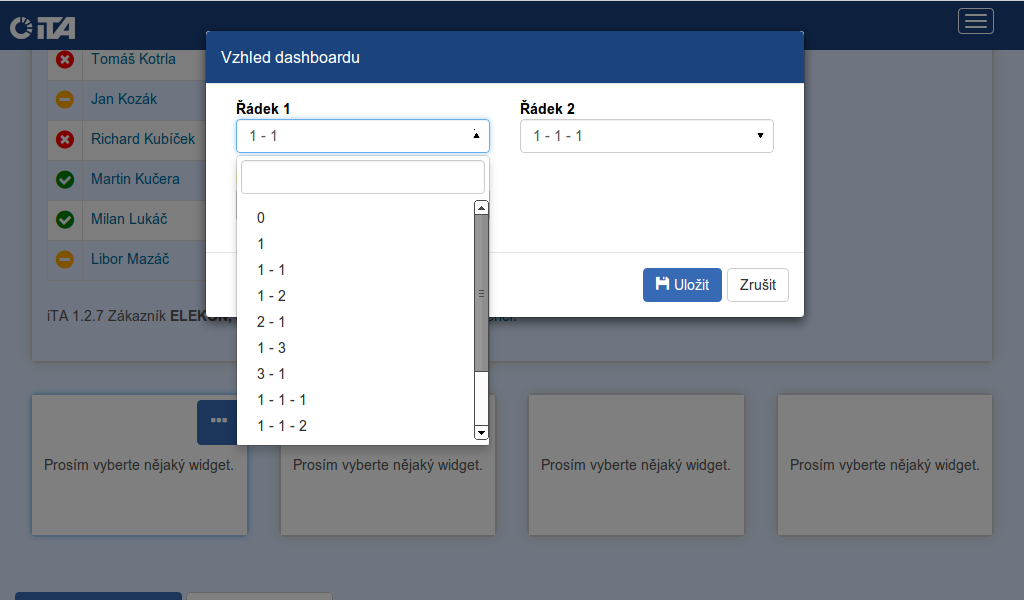Image resolution: width=1024 pixels, height=600 pixels.
Task: Click red cross icon beside Tomáš Kotrla
Action: [65, 60]
